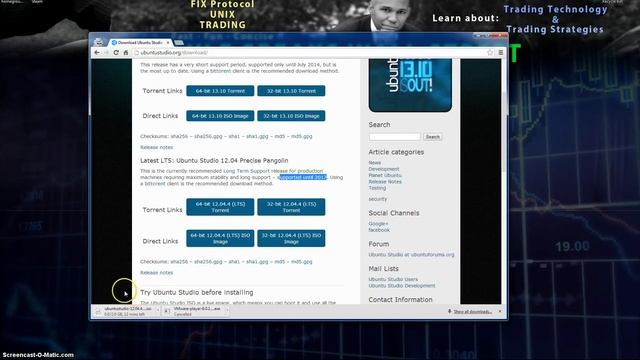Go back with the browser back arrow
640x360 pixels.
[x=97, y=53]
